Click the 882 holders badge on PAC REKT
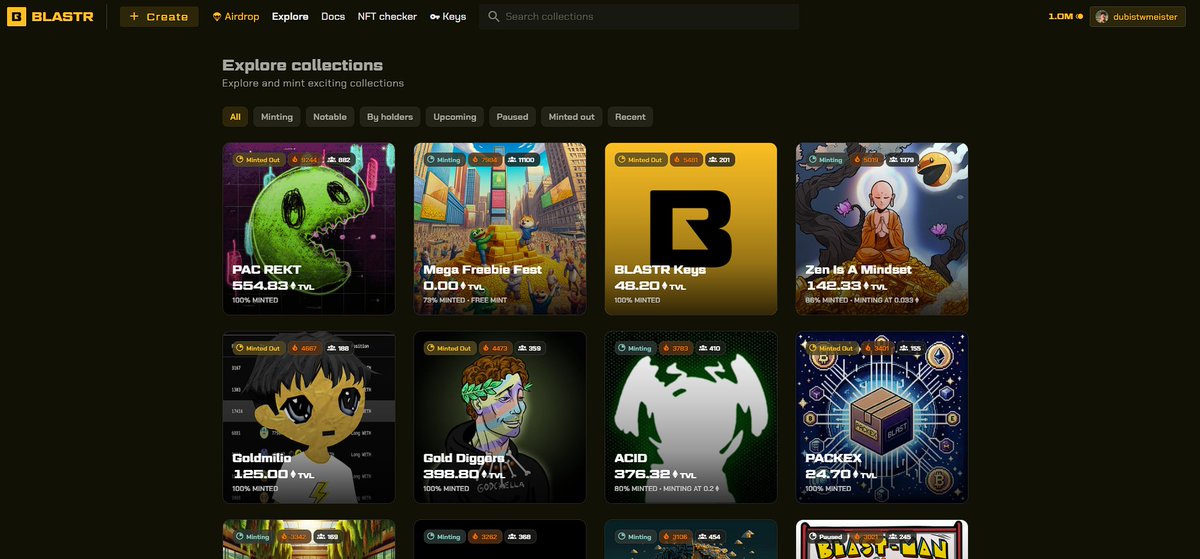This screenshot has width=1200, height=559. [x=340, y=160]
